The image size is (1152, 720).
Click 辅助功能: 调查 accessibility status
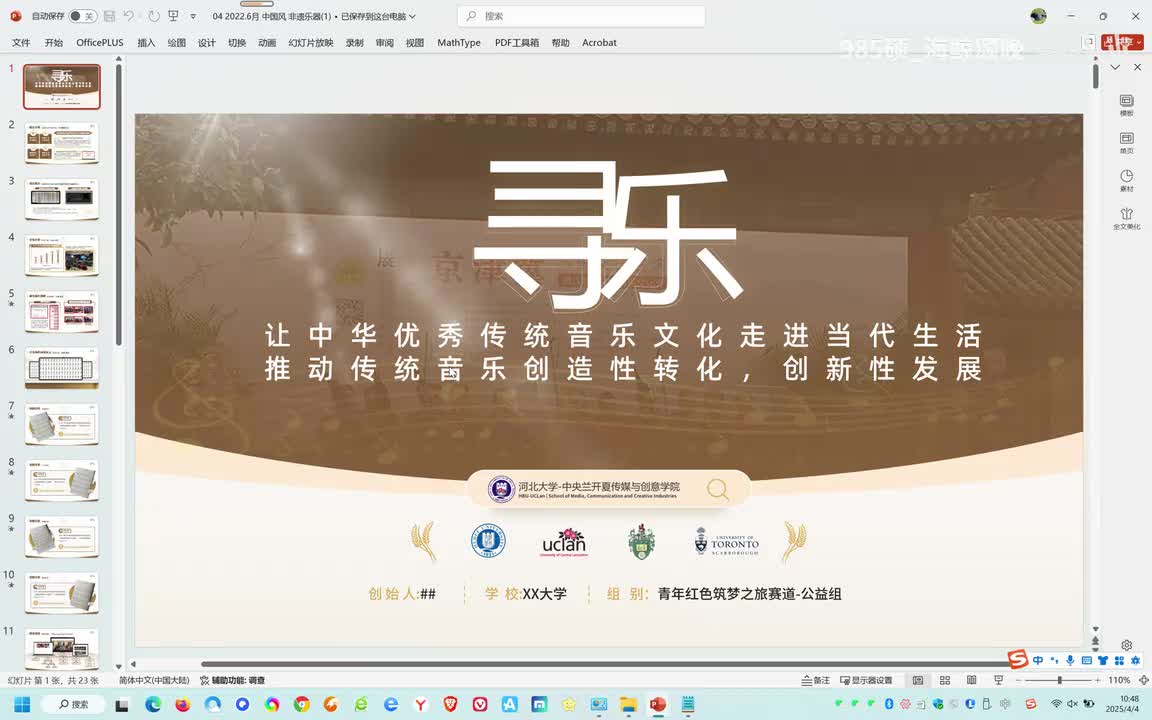pos(232,680)
